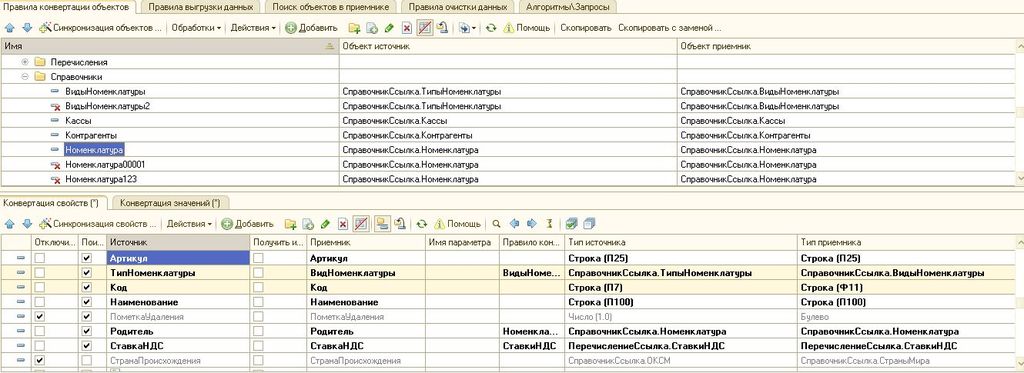Click Скопировать button
The width and height of the screenshot is (1024, 373).
coord(586,28)
